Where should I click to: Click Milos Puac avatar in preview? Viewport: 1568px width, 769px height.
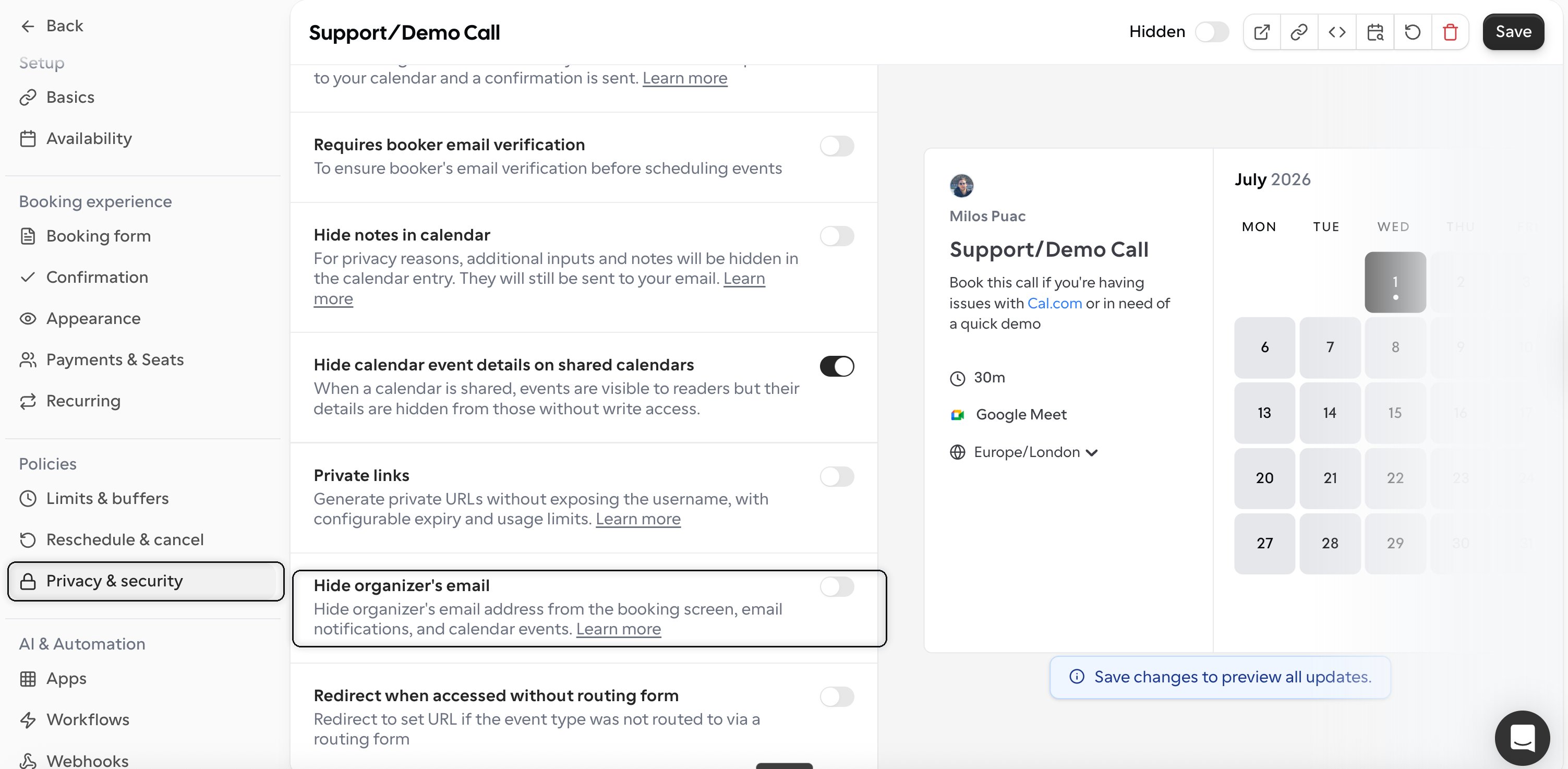tap(962, 186)
